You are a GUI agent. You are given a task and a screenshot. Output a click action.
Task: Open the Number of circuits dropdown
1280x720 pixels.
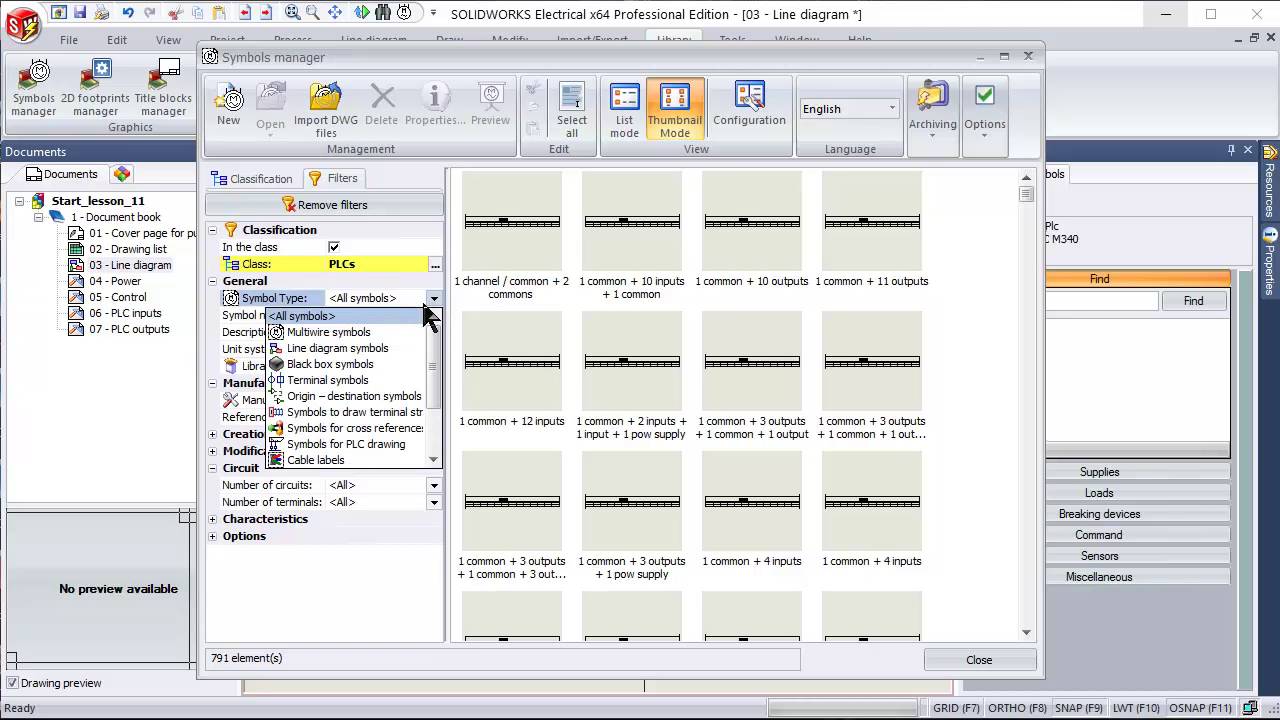coord(434,485)
